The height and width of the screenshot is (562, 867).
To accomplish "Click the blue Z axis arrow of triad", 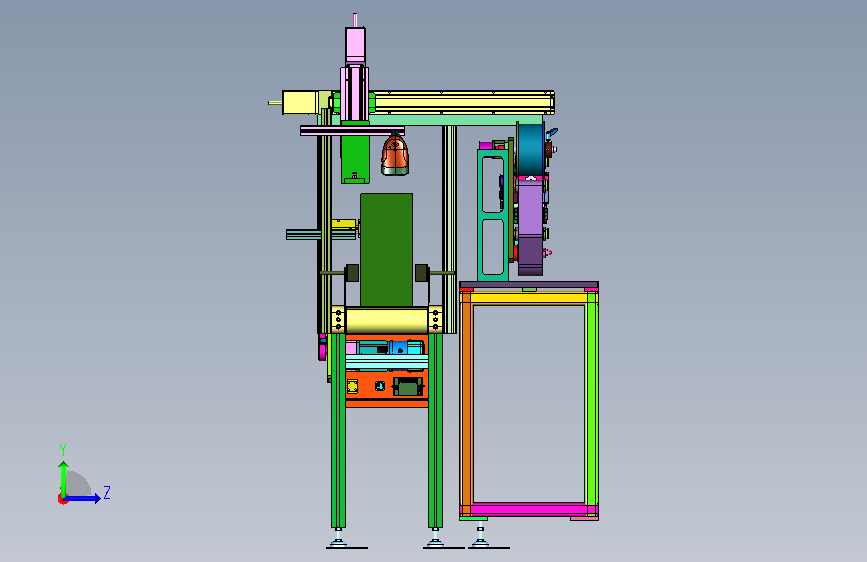I will (x=83, y=498).
